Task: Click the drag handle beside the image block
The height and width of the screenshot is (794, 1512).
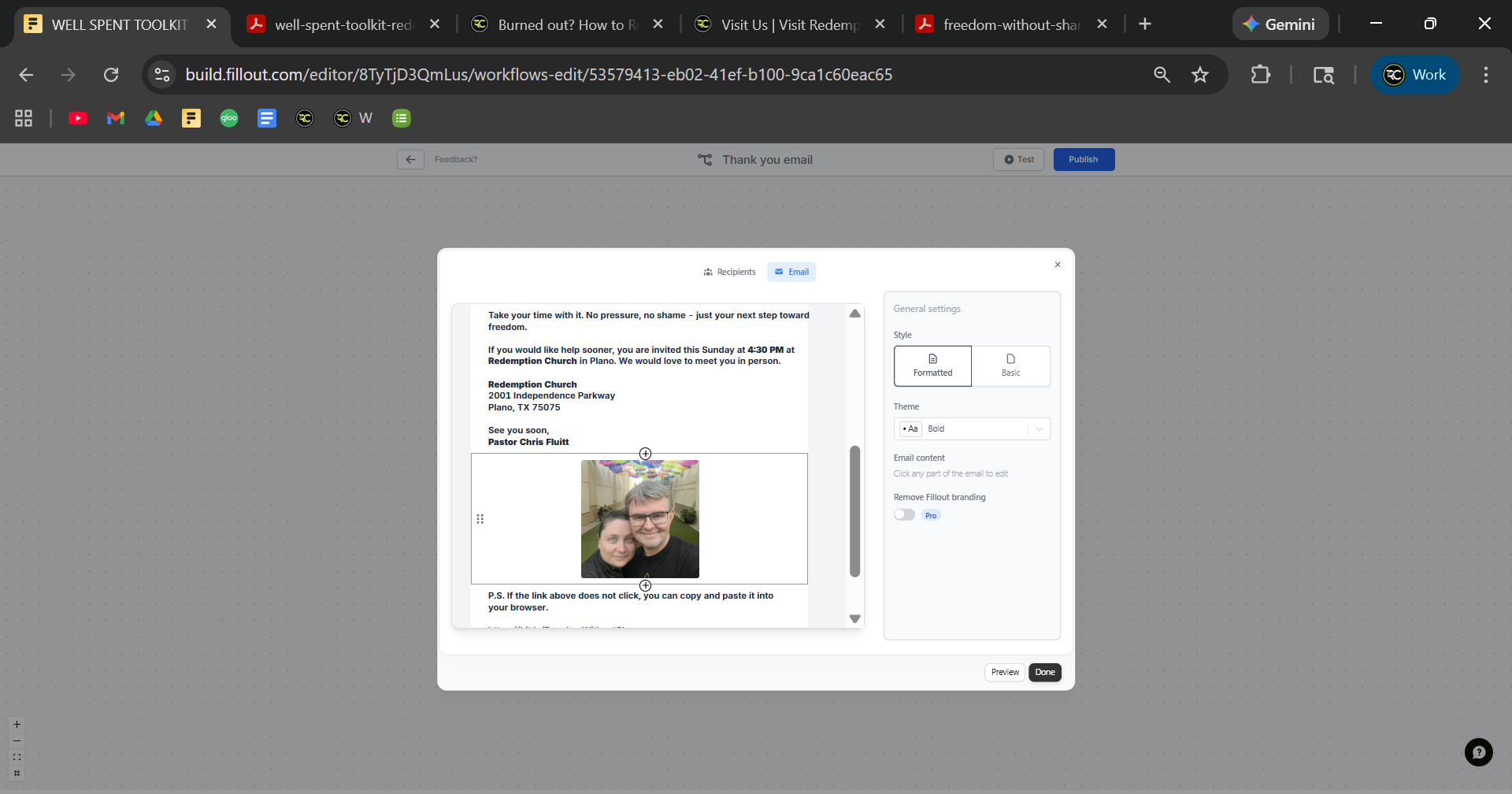Action: pos(480,519)
